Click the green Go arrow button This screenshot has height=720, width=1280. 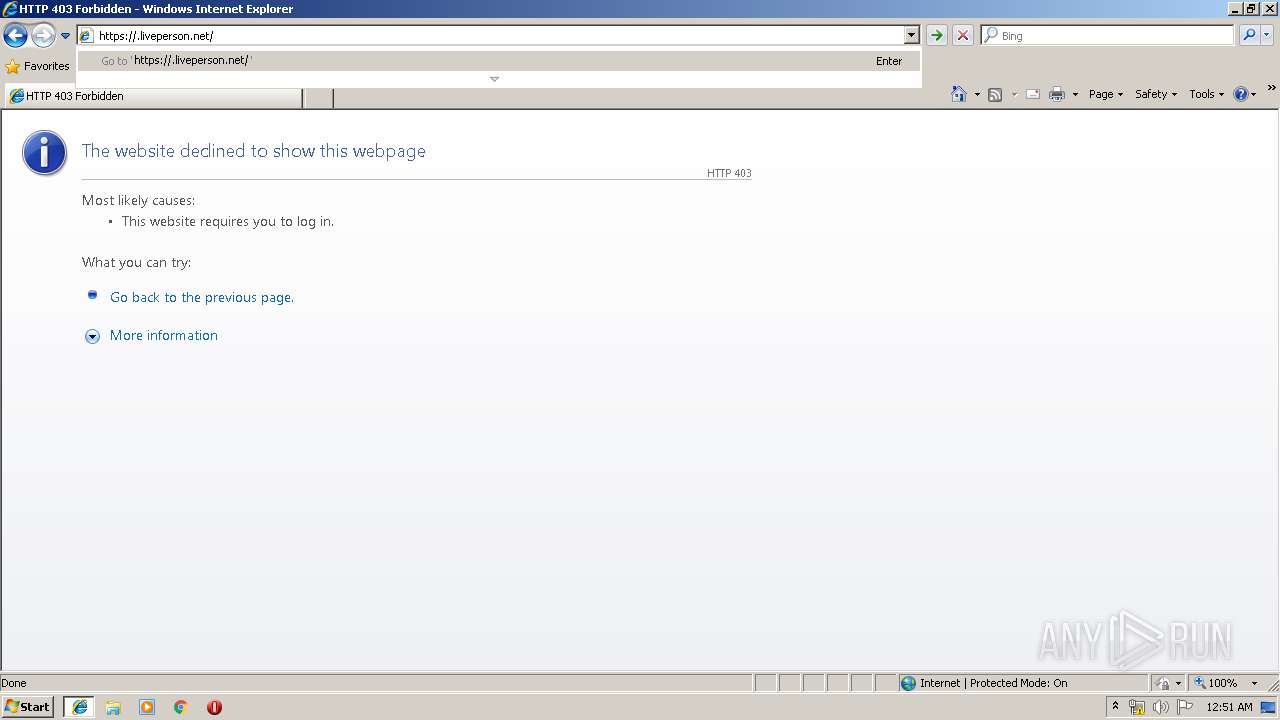pos(936,35)
